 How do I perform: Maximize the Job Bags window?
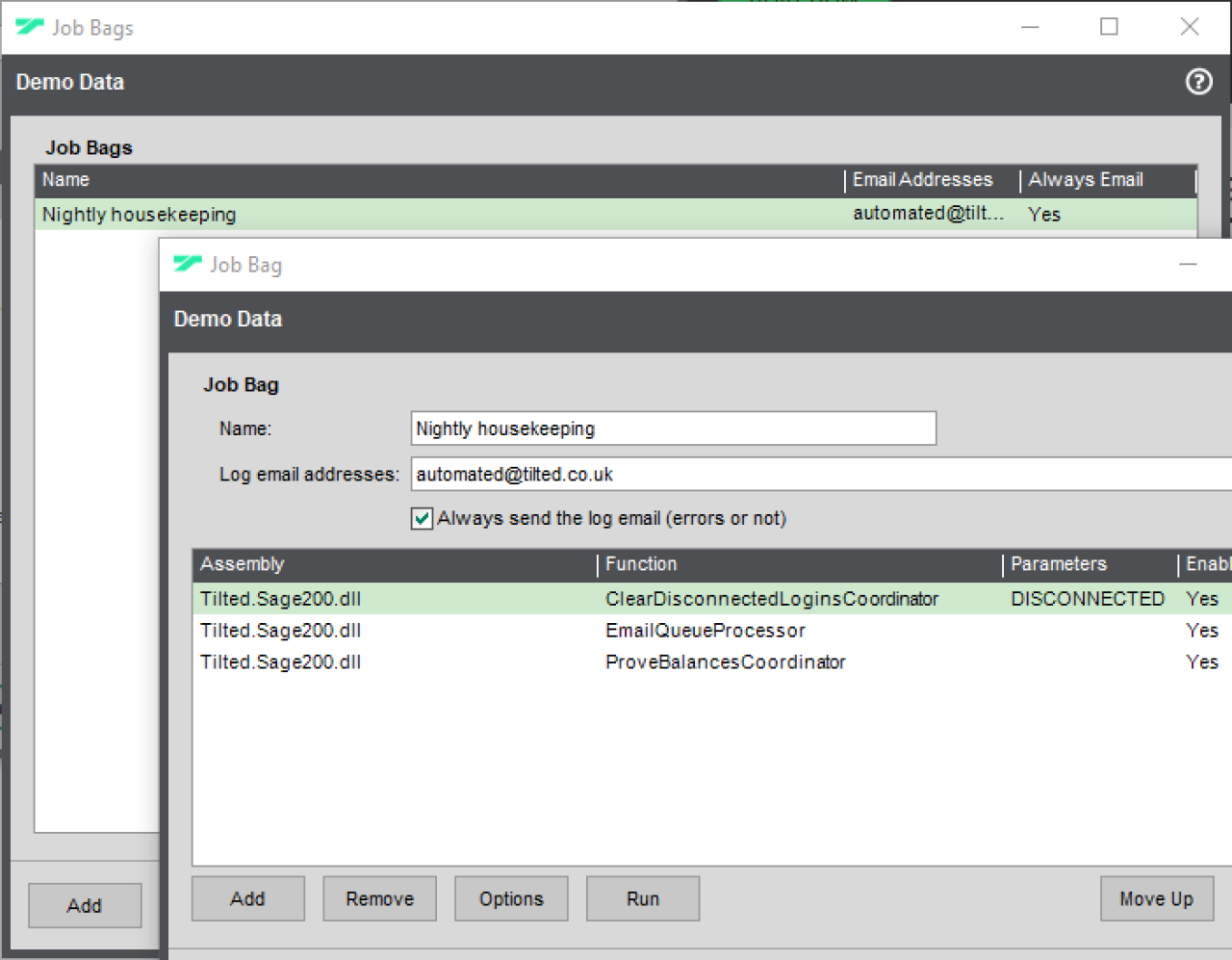point(1109,27)
